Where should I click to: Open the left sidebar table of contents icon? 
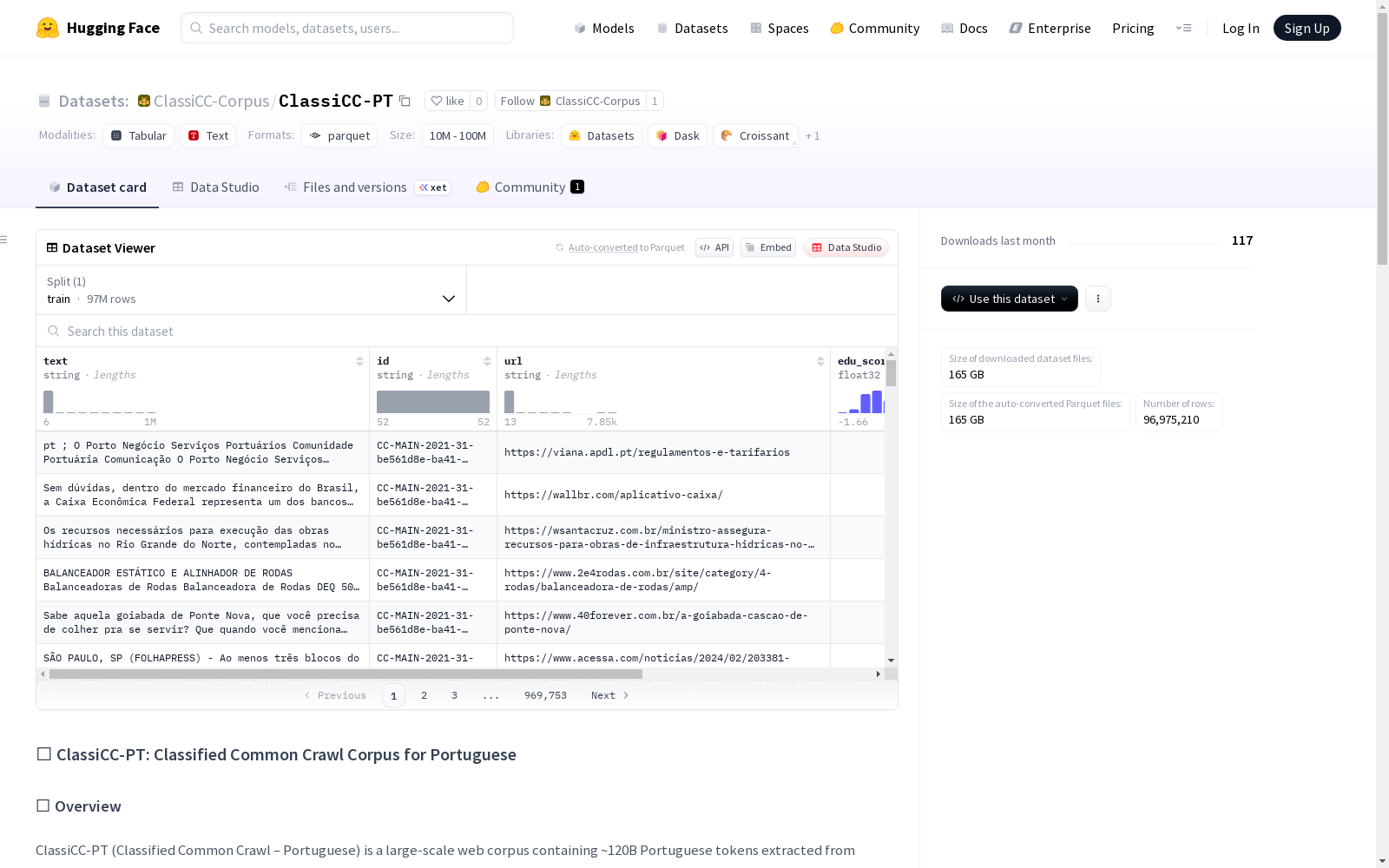[4, 240]
